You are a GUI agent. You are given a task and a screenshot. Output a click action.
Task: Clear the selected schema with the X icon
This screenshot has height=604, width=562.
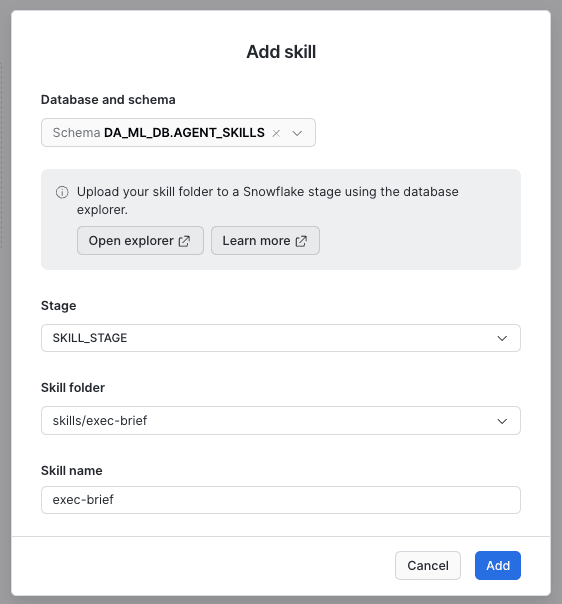pyautogui.click(x=276, y=133)
